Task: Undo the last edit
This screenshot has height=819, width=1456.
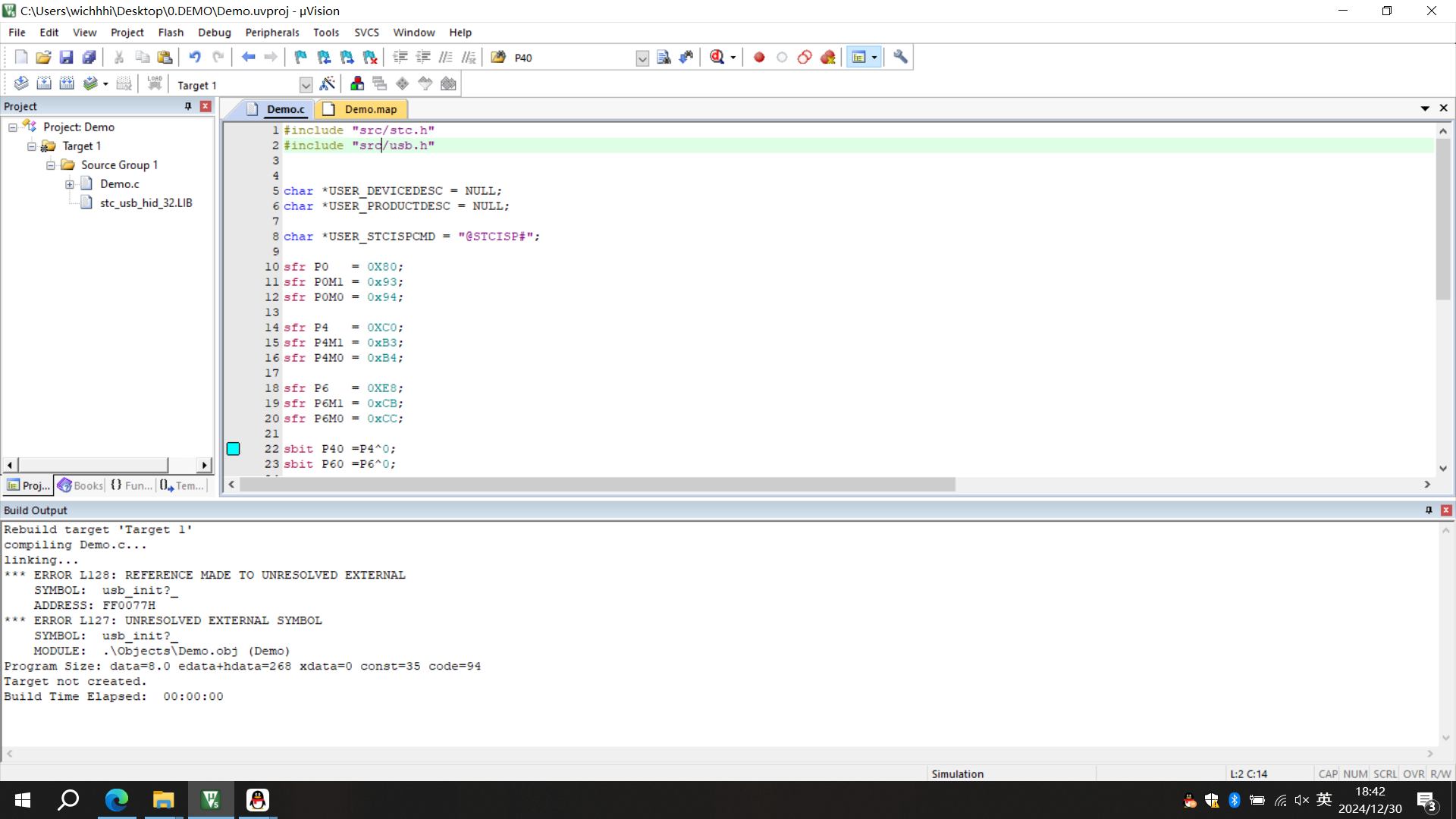Action: click(195, 57)
